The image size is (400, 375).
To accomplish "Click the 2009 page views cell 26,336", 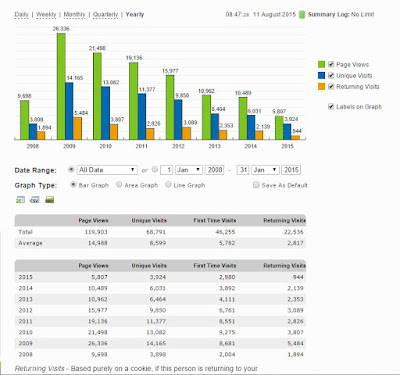I will coord(98,343).
